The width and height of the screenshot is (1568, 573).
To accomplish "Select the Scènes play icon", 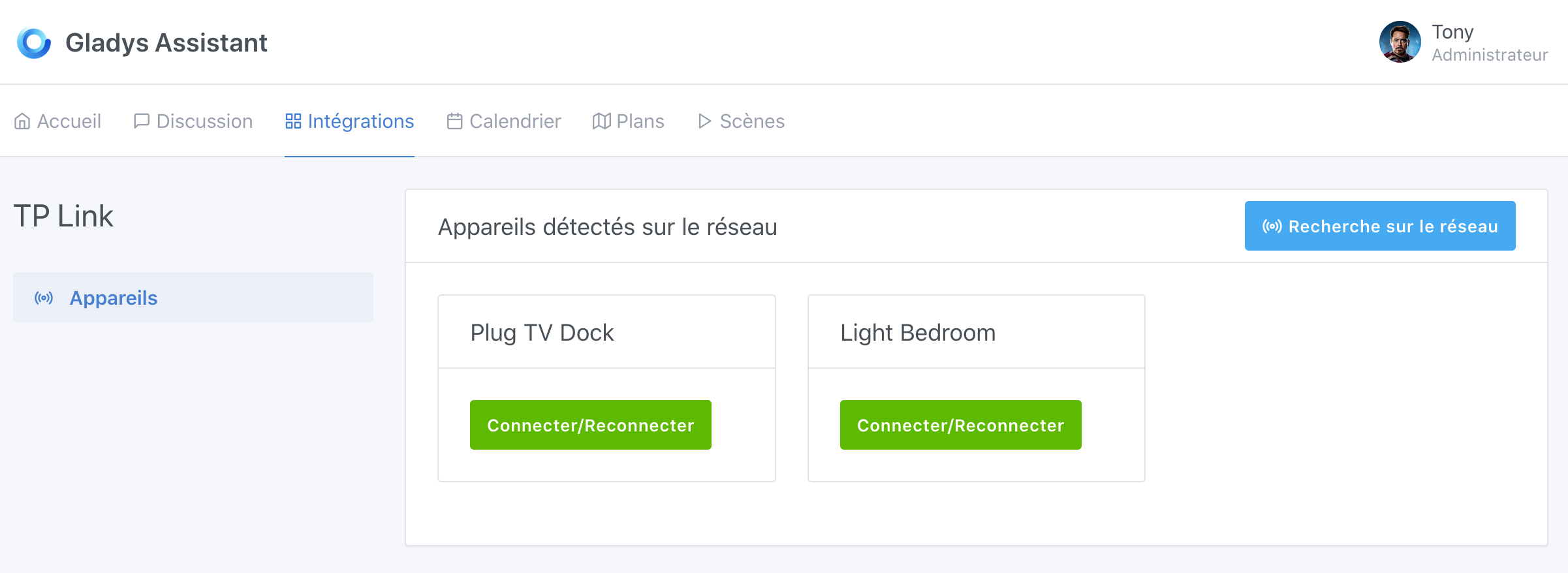I will (x=704, y=120).
